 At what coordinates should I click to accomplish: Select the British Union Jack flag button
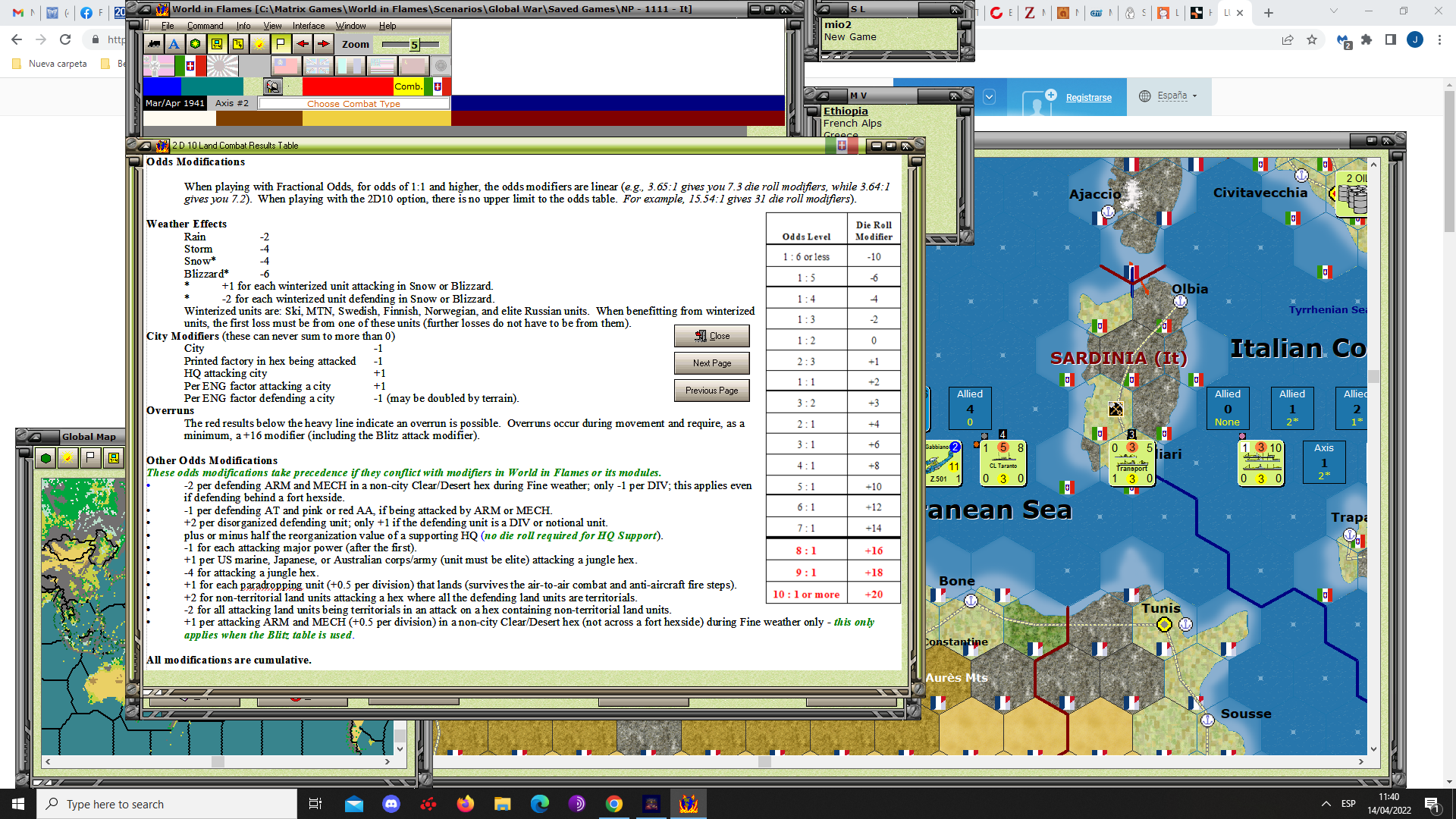point(318,66)
